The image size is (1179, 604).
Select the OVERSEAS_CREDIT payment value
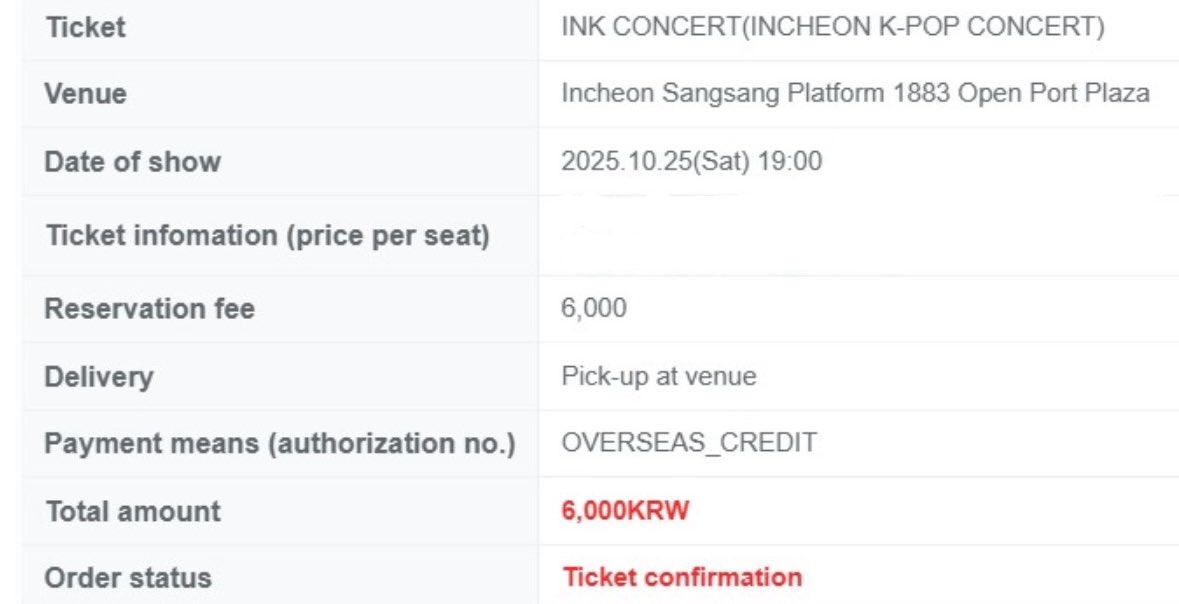pos(689,443)
